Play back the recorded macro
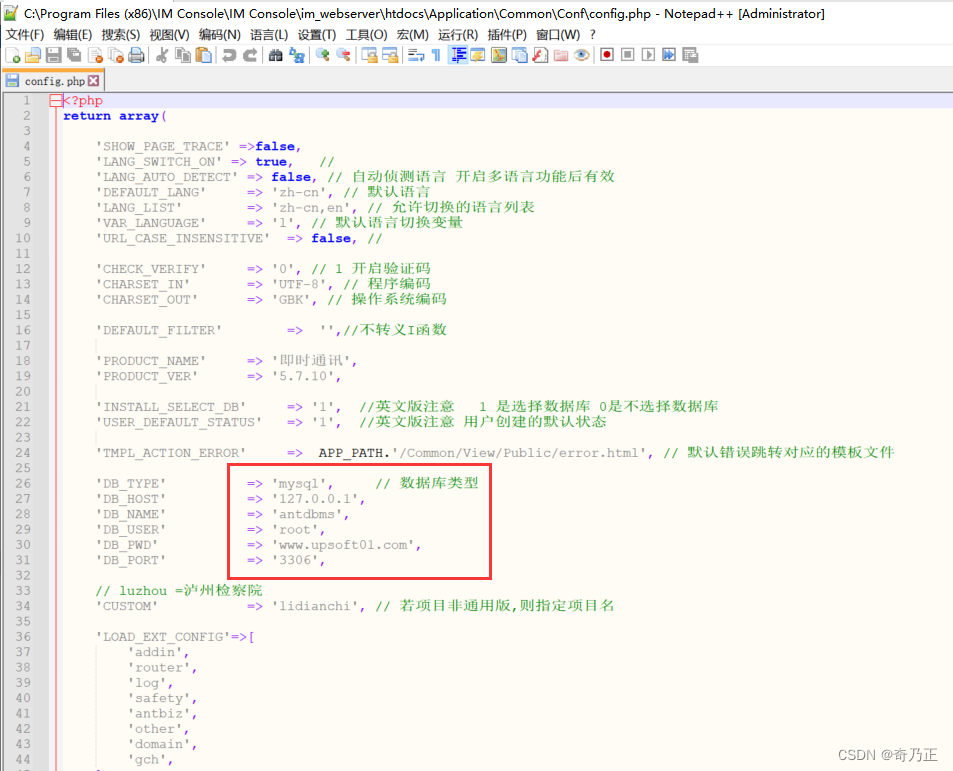953x771 pixels. coord(649,55)
